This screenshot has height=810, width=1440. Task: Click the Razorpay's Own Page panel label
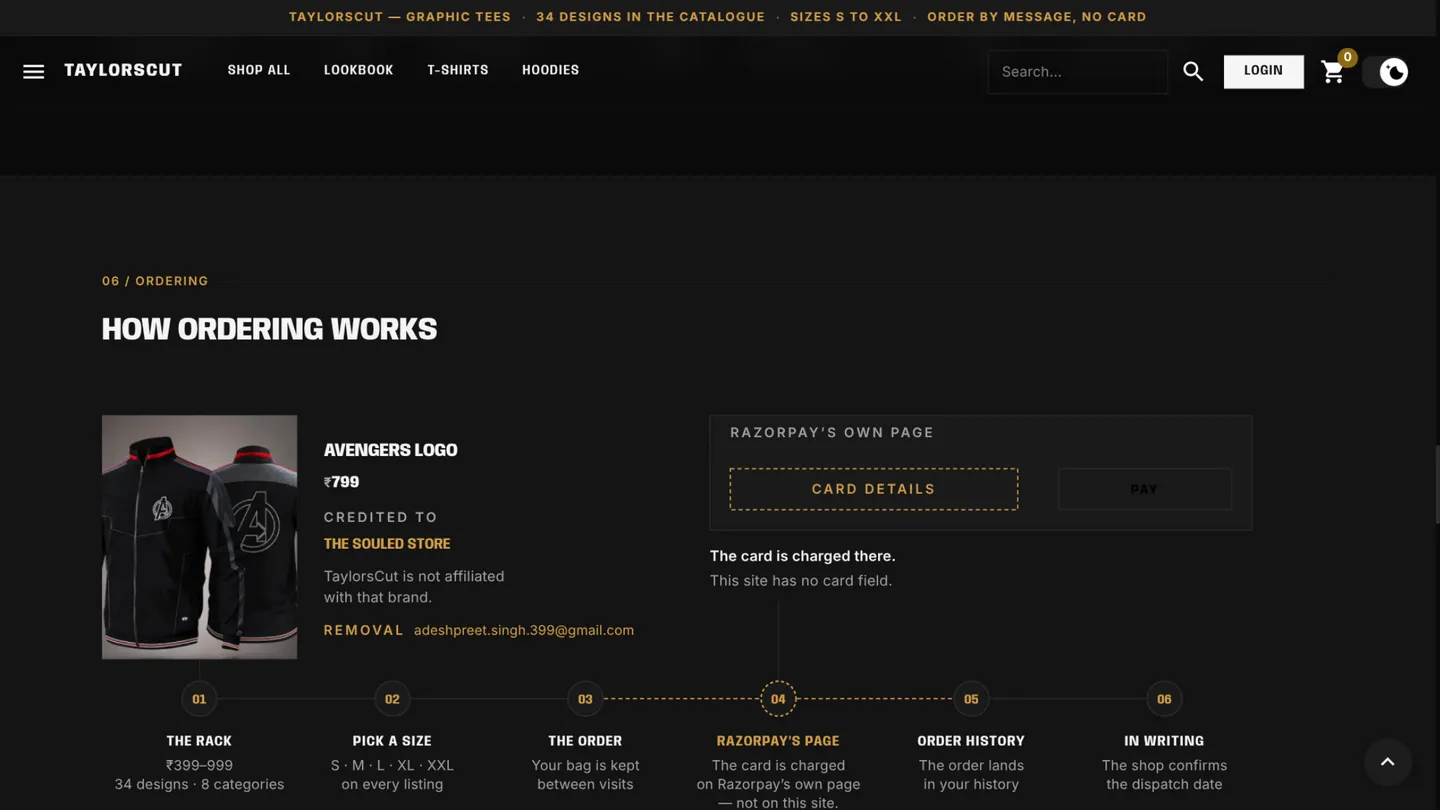(832, 433)
